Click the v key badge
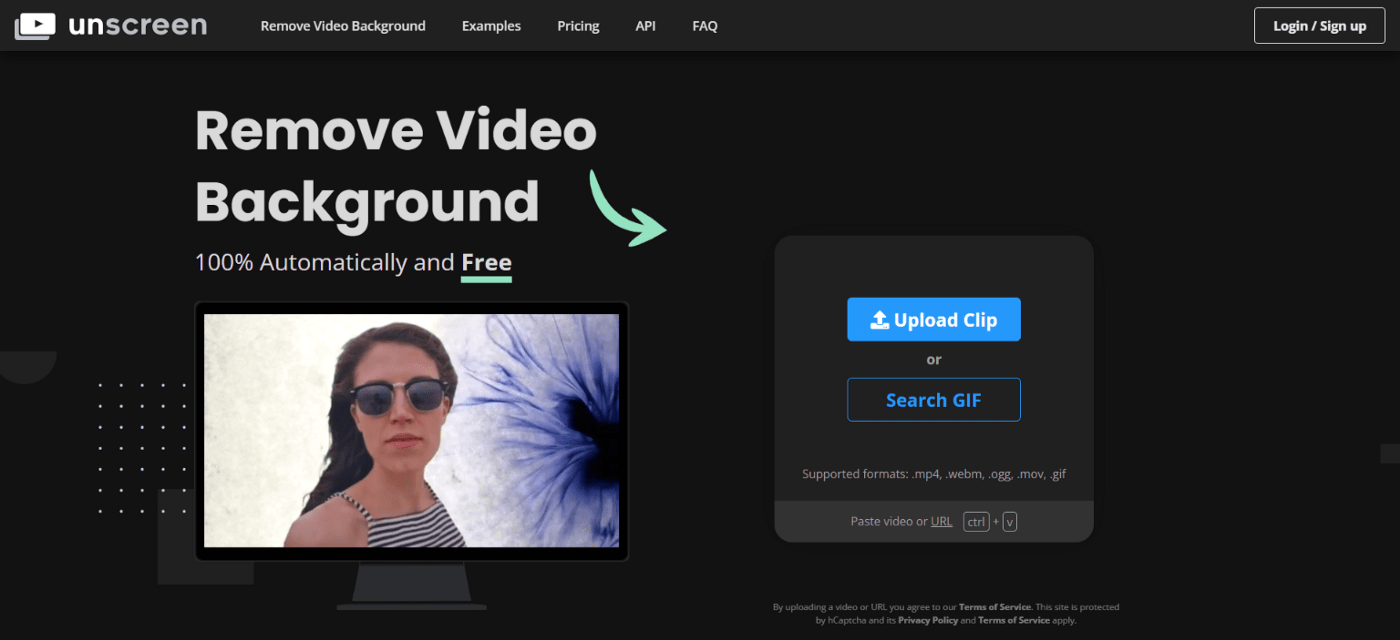Screen dimensions: 1400x640 point(1009,521)
